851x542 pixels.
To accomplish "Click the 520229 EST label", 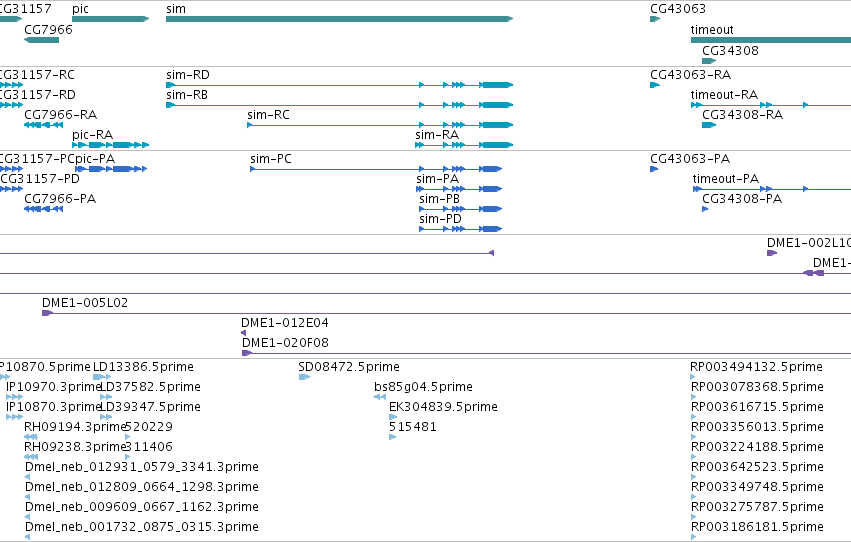I will (x=149, y=427).
